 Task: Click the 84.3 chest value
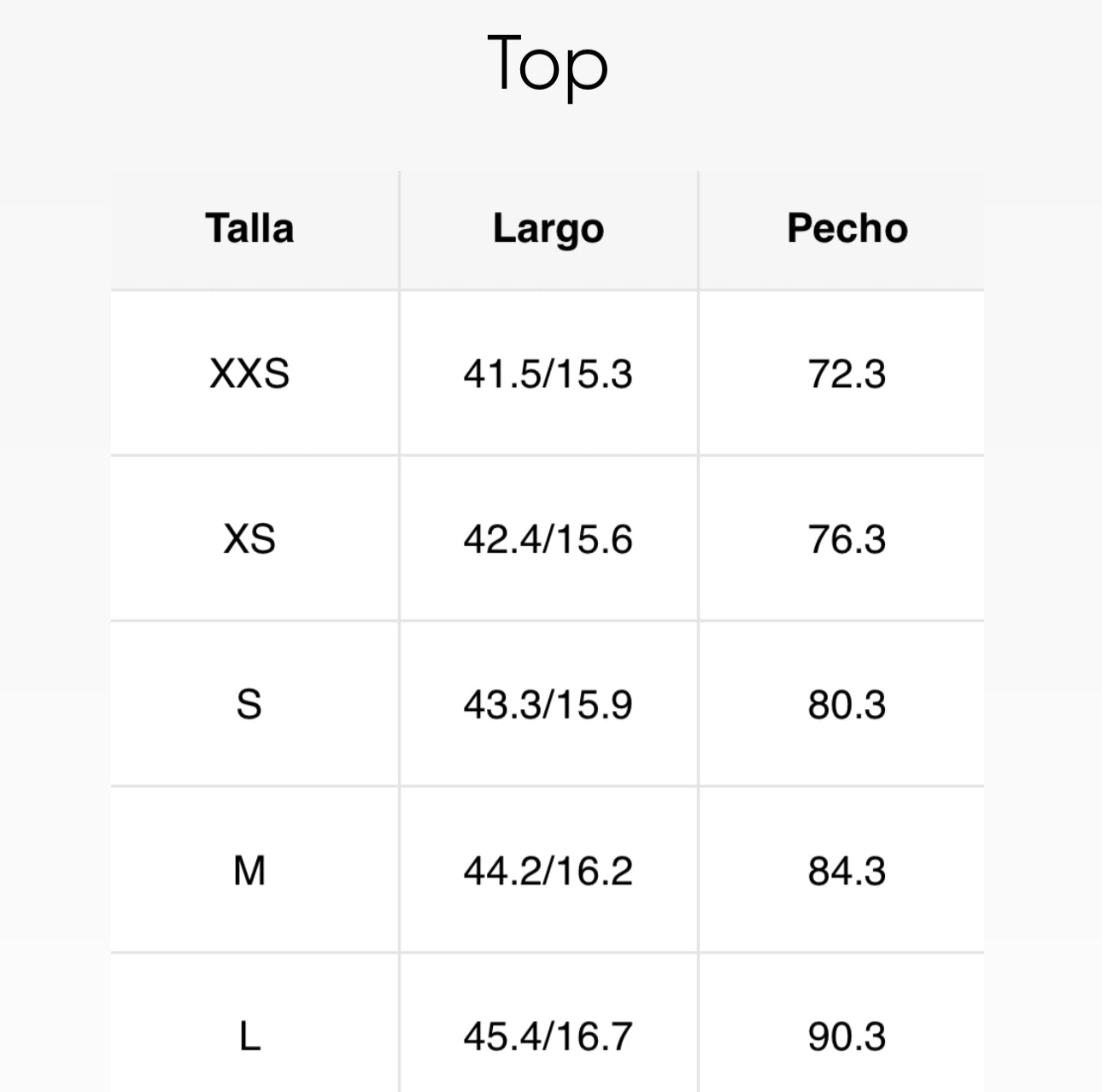pos(847,871)
